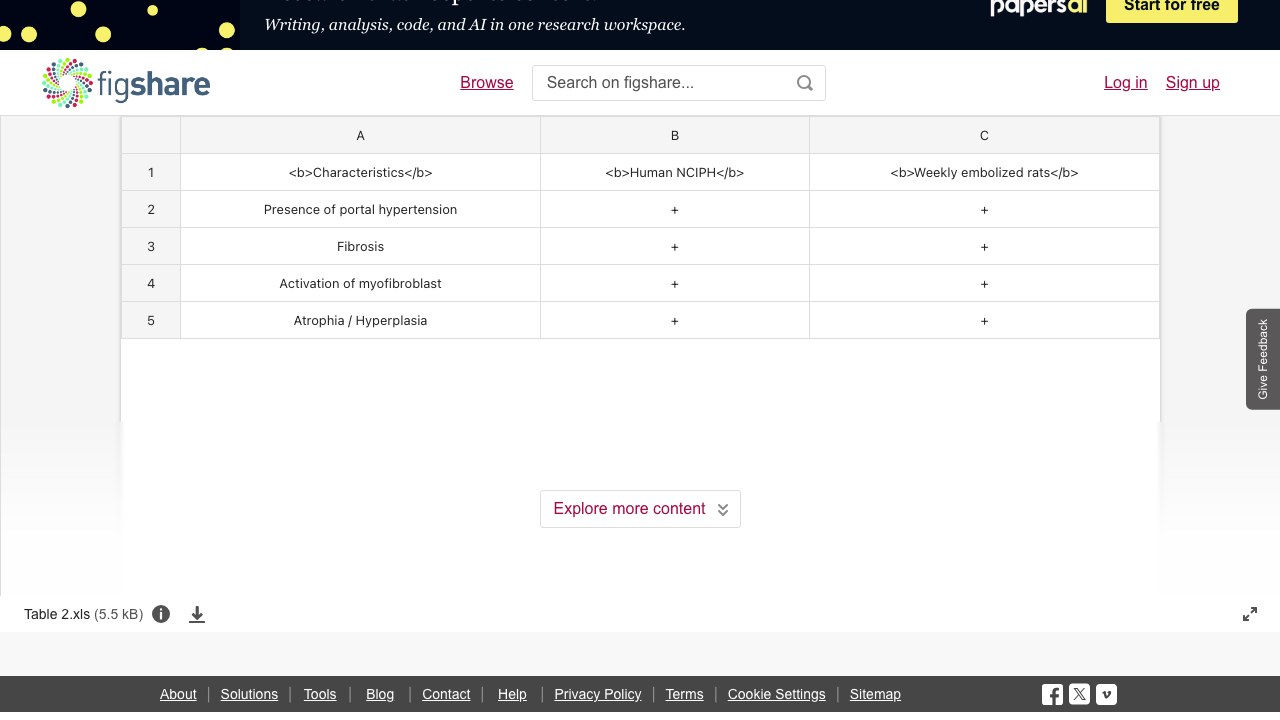Select row number 5

tap(151, 321)
